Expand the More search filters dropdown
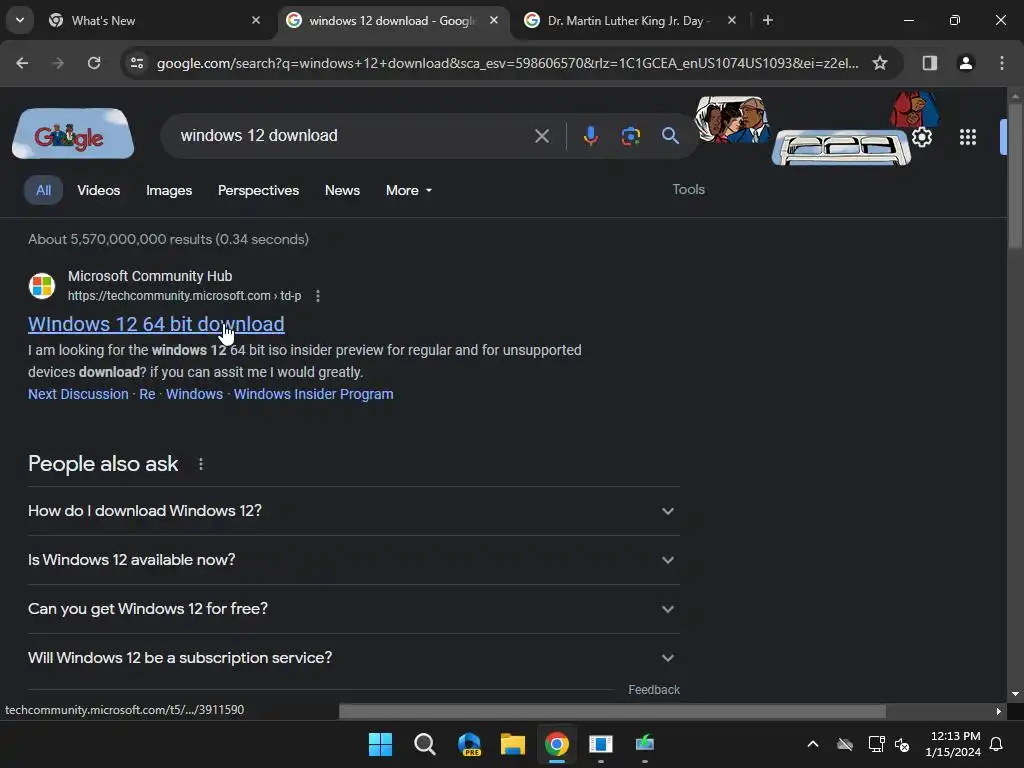Screen dimensions: 1024x768 [x=409, y=190]
